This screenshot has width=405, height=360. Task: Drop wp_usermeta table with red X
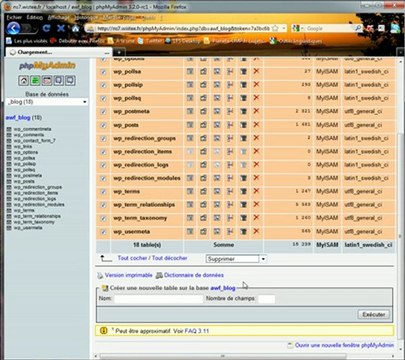[x=256, y=231]
